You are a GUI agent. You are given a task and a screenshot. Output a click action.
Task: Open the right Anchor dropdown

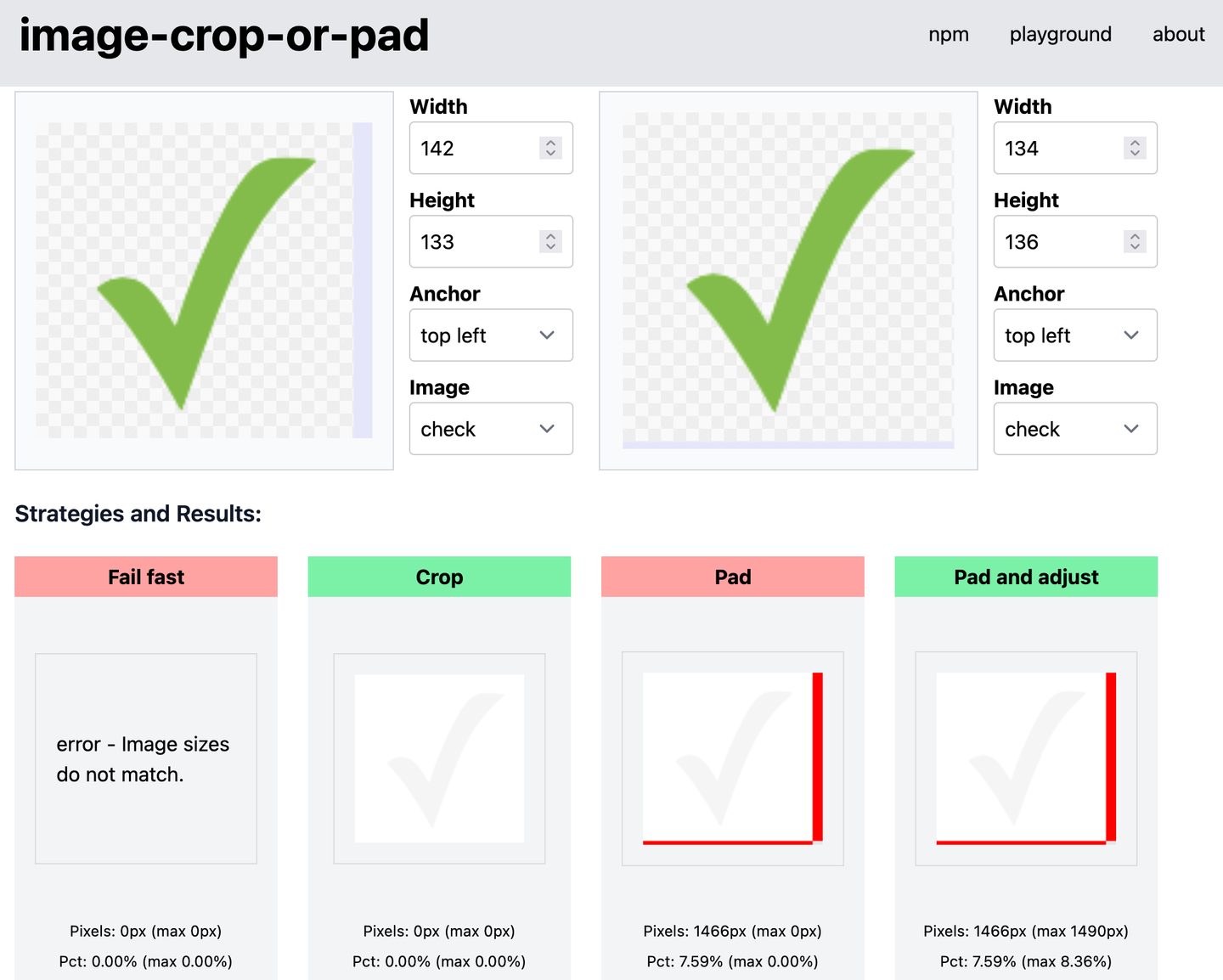tap(1075, 335)
